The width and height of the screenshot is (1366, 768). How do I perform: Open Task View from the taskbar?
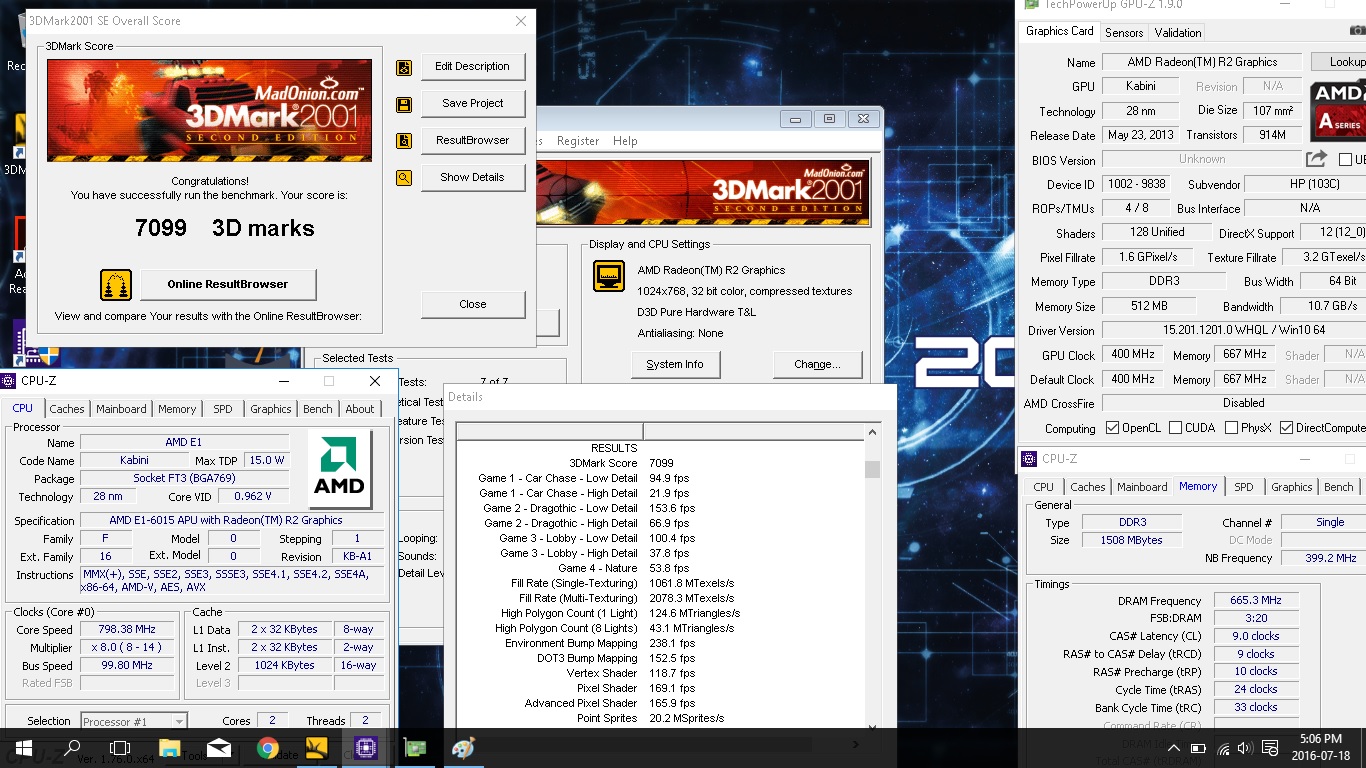click(120, 748)
